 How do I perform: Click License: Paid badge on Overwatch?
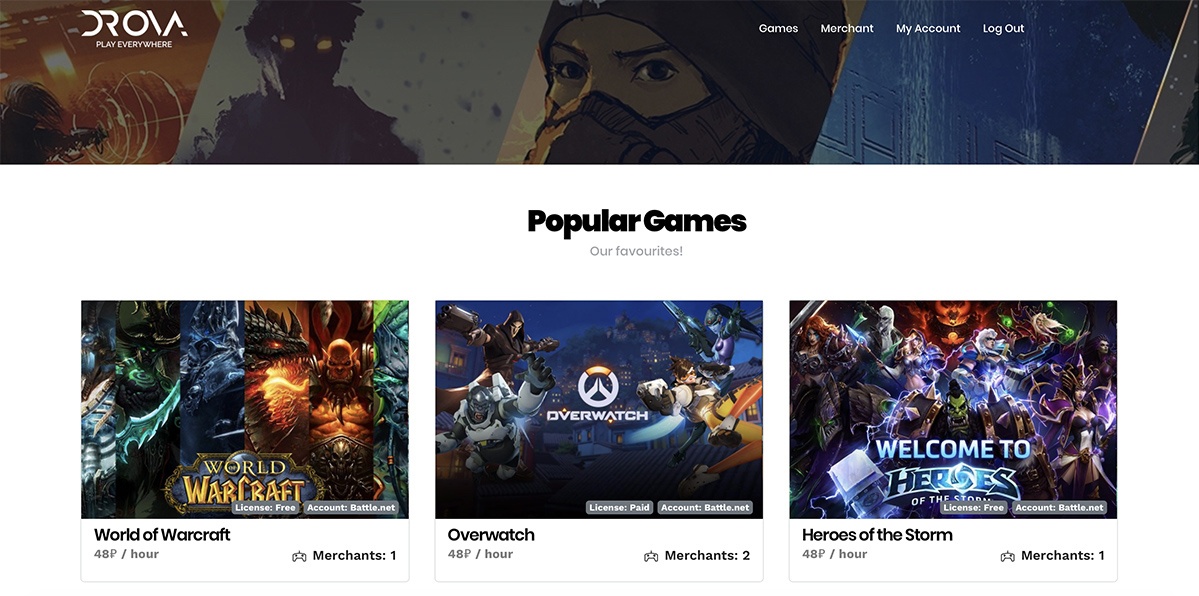click(620, 507)
